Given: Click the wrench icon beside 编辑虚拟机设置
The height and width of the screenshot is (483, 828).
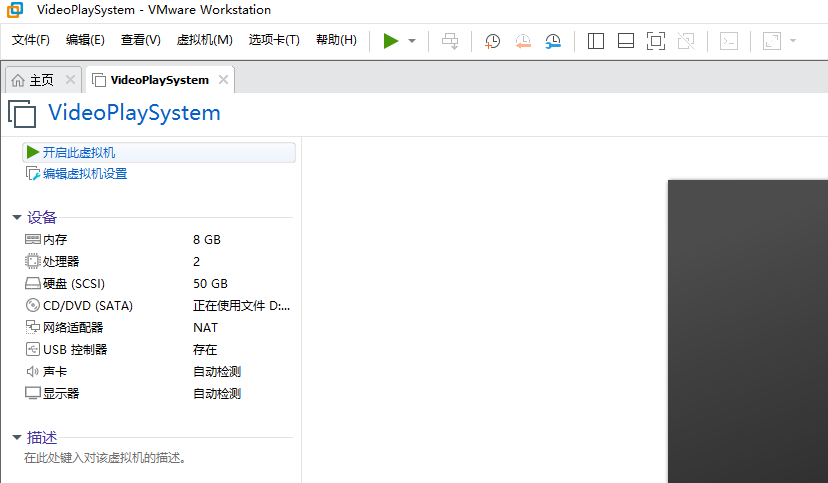Looking at the screenshot, I should [x=33, y=173].
